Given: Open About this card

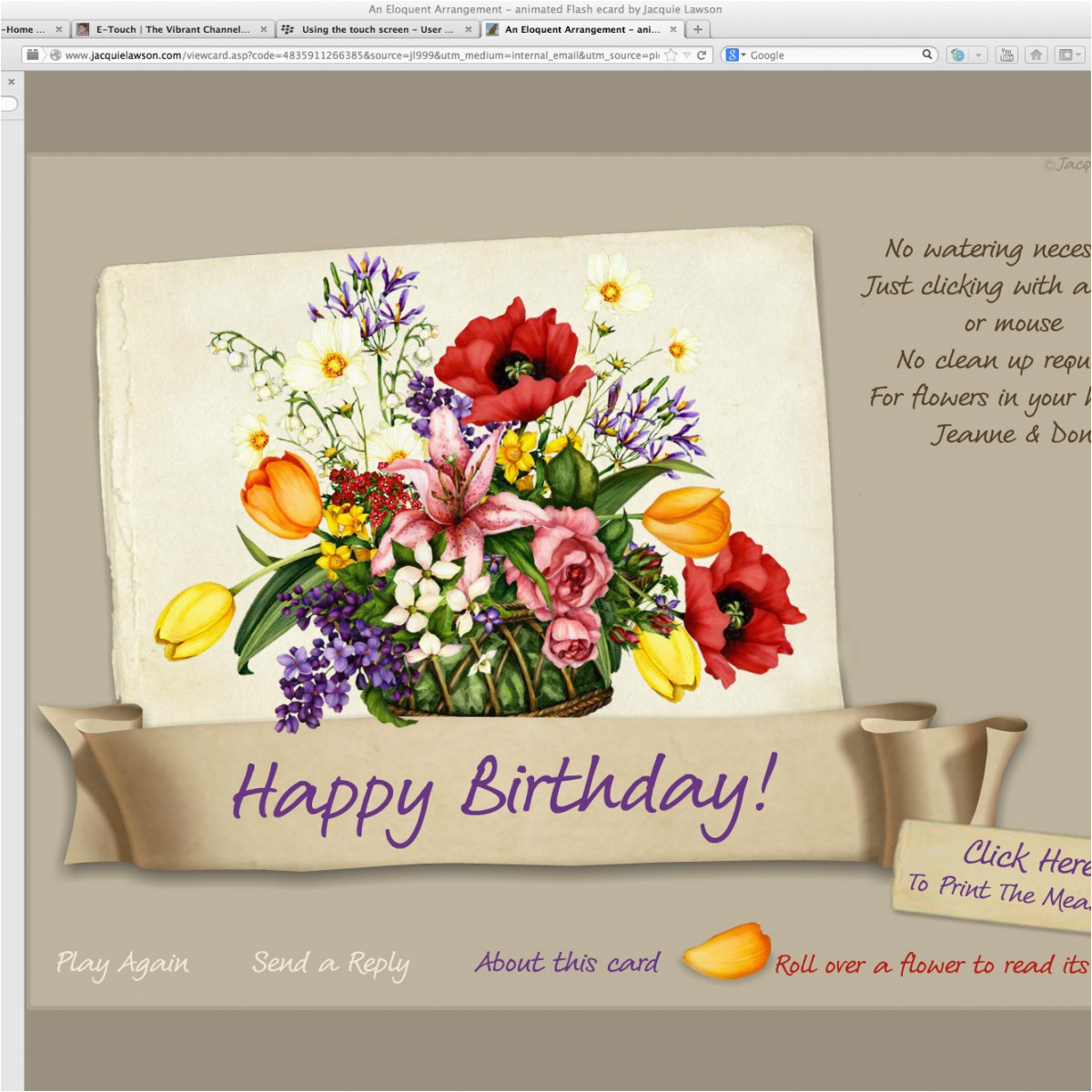Looking at the screenshot, I should tap(567, 963).
